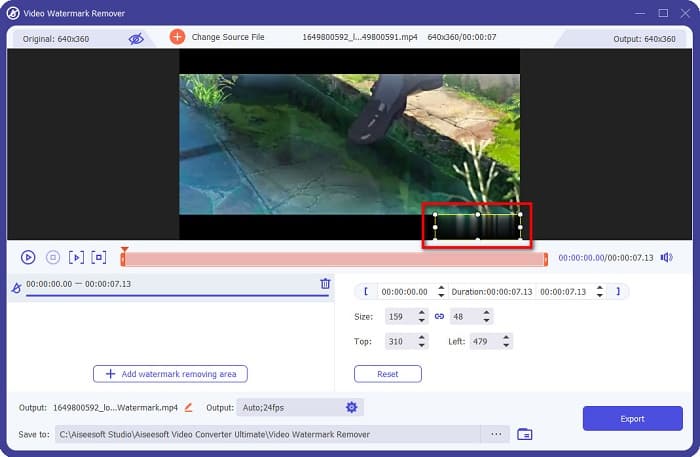Set the start point with the left bracket

[x=366, y=291]
